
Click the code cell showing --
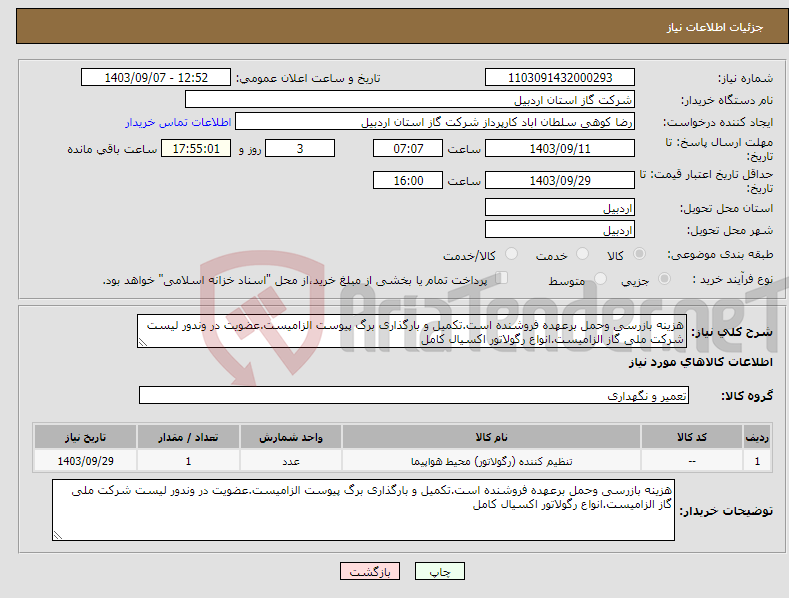tap(691, 461)
